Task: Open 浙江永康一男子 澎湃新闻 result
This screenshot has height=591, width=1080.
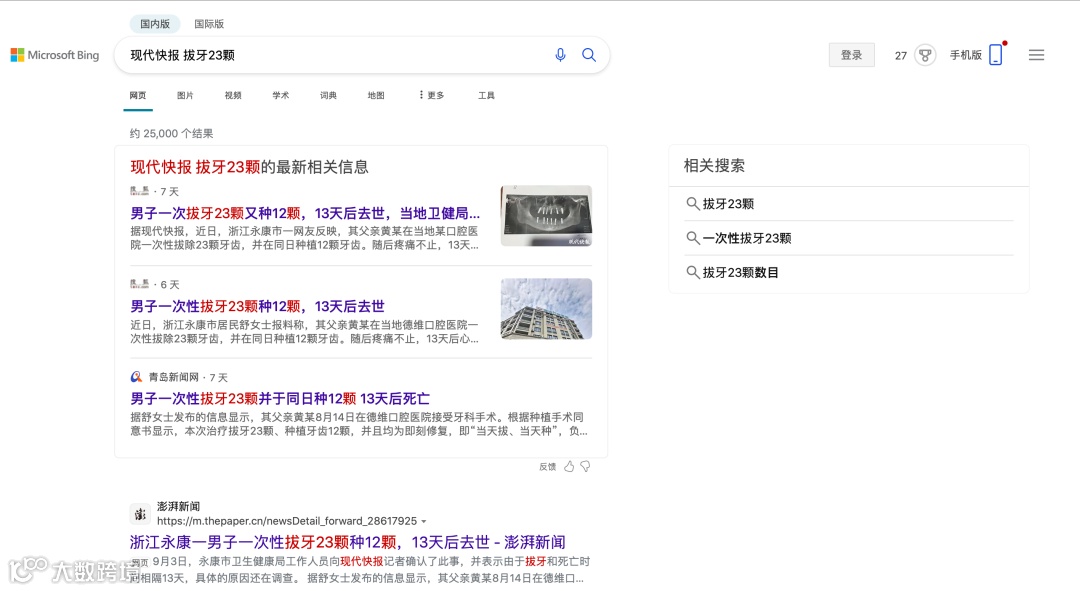Action: (348, 542)
